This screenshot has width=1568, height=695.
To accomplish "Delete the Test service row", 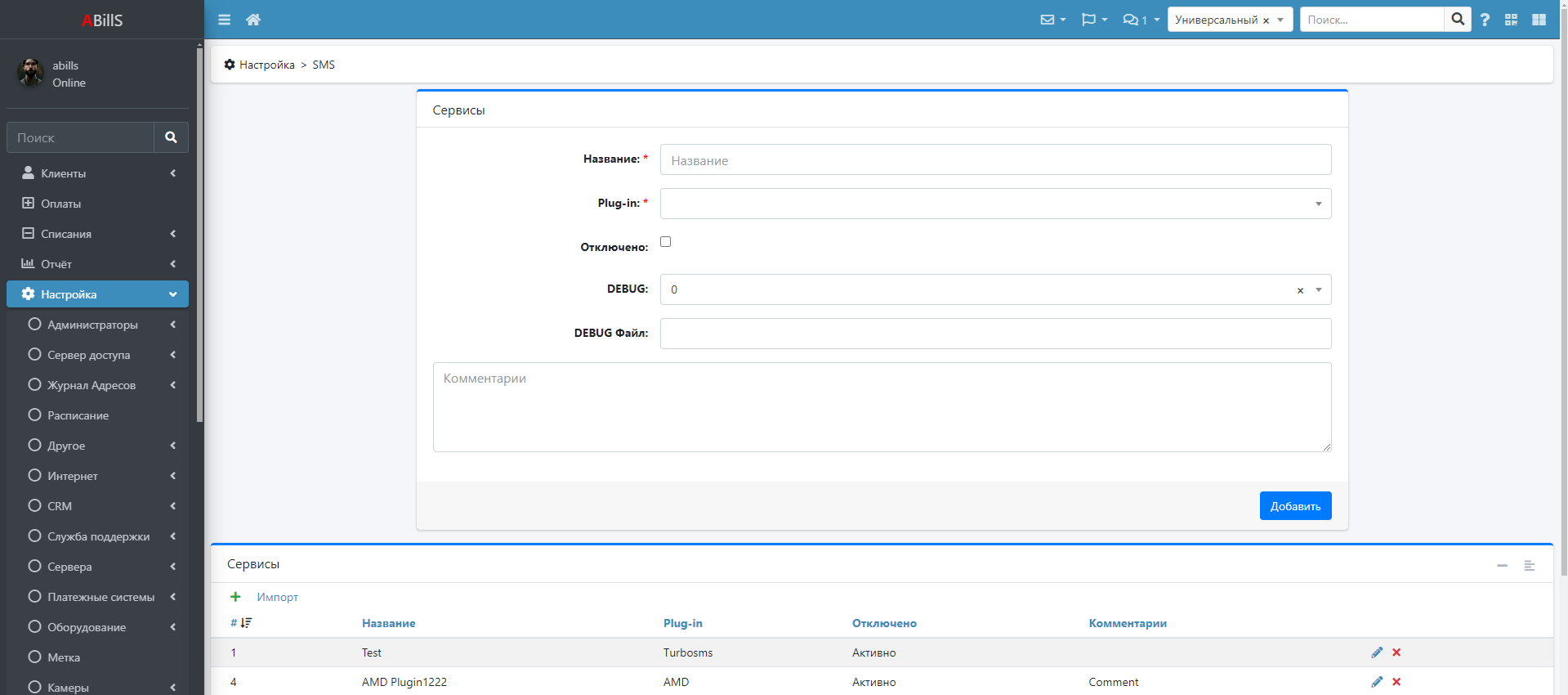I will tap(1396, 652).
